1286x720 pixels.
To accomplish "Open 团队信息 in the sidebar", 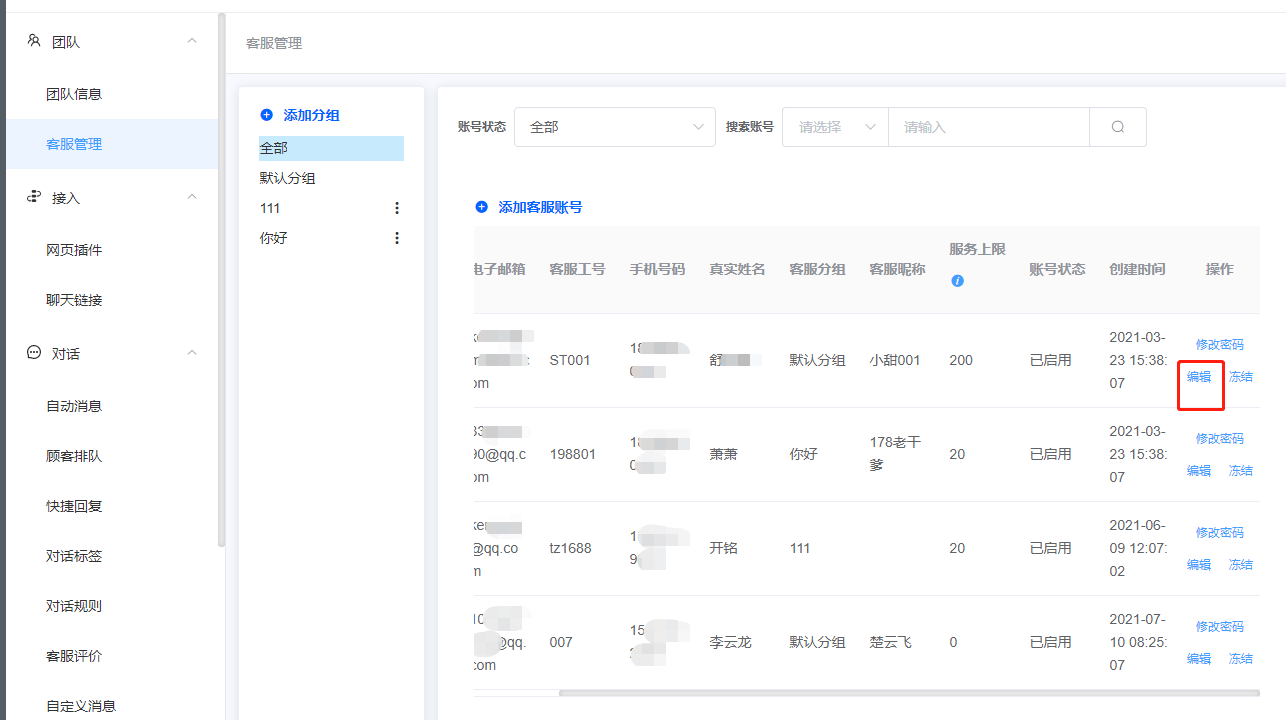I will tap(74, 94).
